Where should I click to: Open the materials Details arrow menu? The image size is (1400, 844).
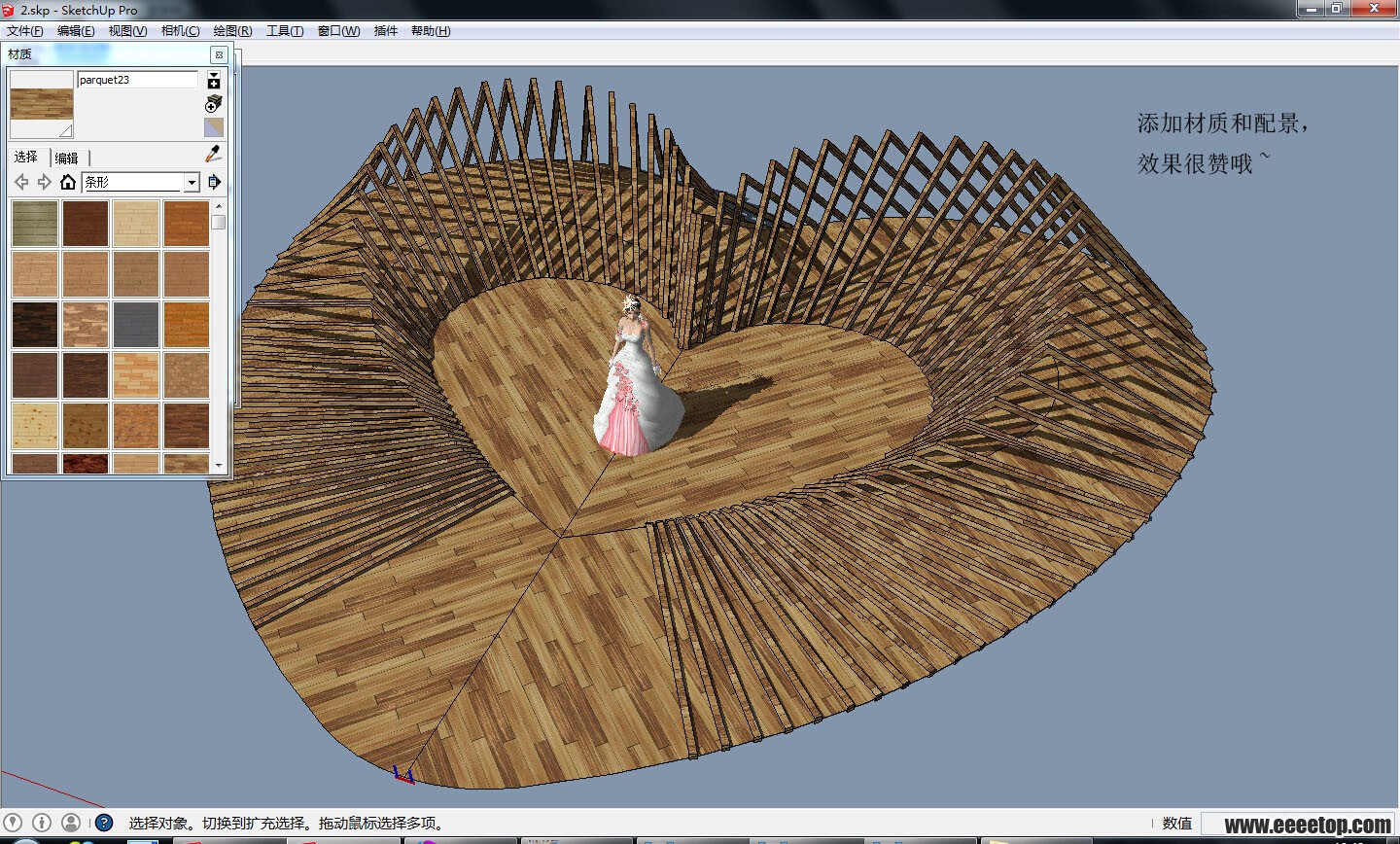[x=215, y=182]
